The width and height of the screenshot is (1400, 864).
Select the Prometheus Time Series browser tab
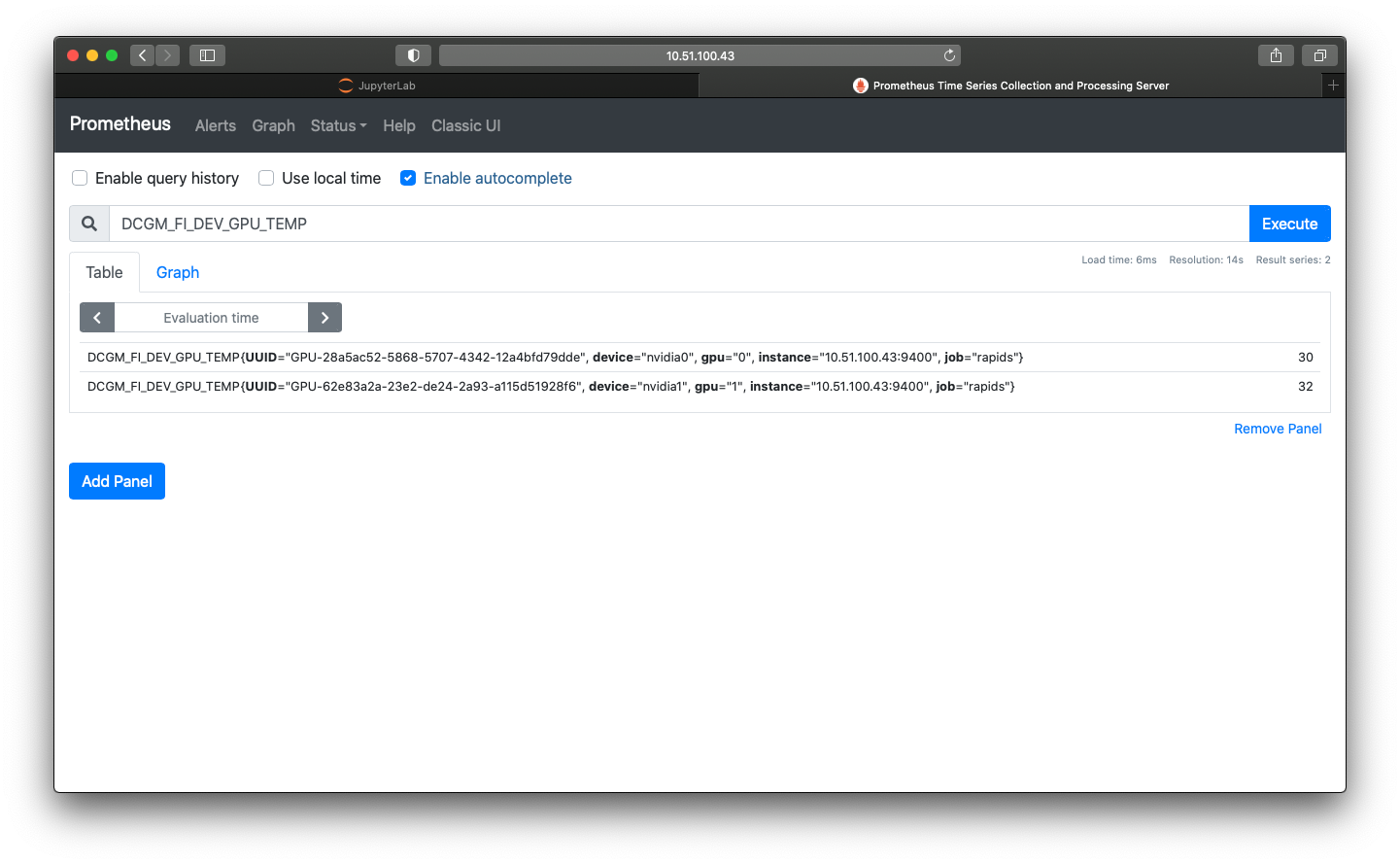(x=1011, y=86)
